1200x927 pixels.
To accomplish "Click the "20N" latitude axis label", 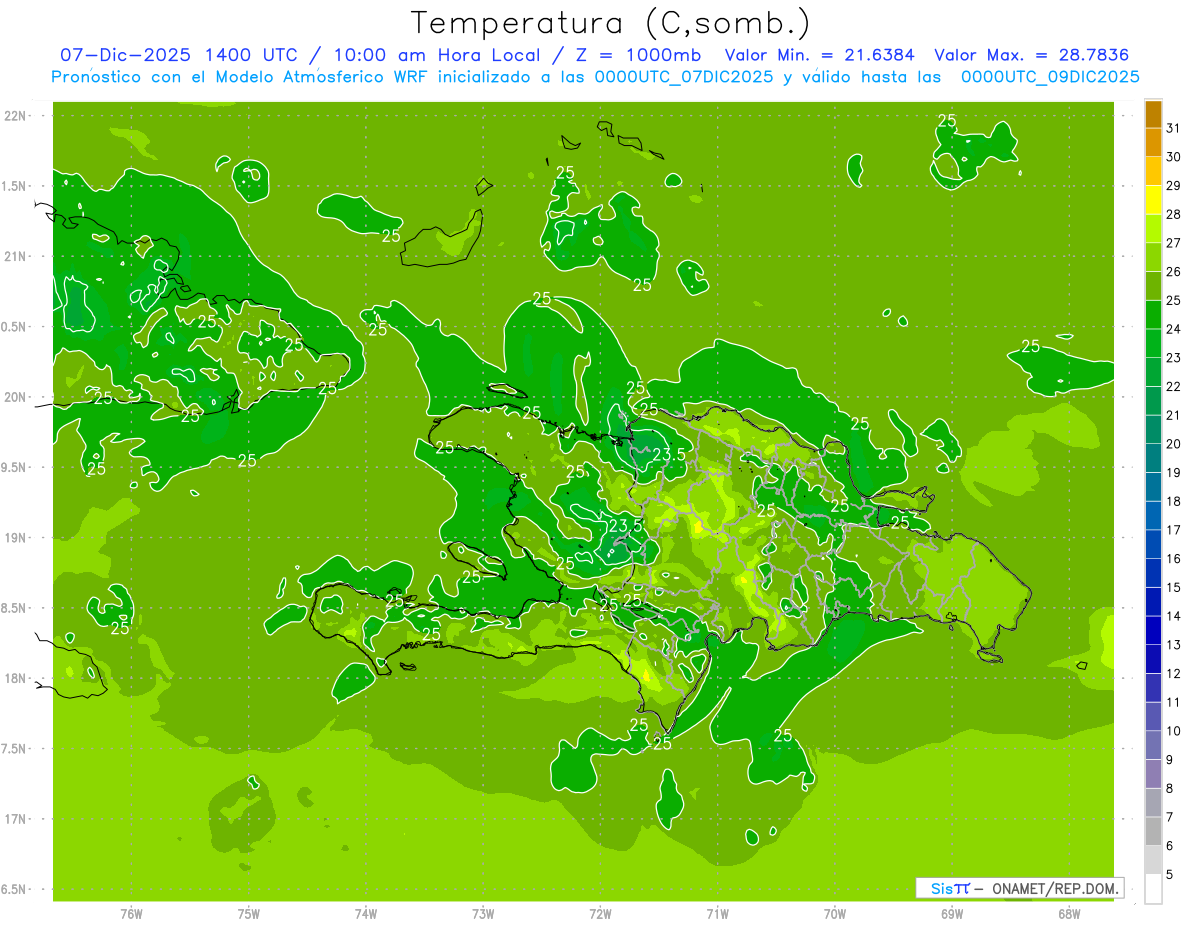I will coord(15,397).
